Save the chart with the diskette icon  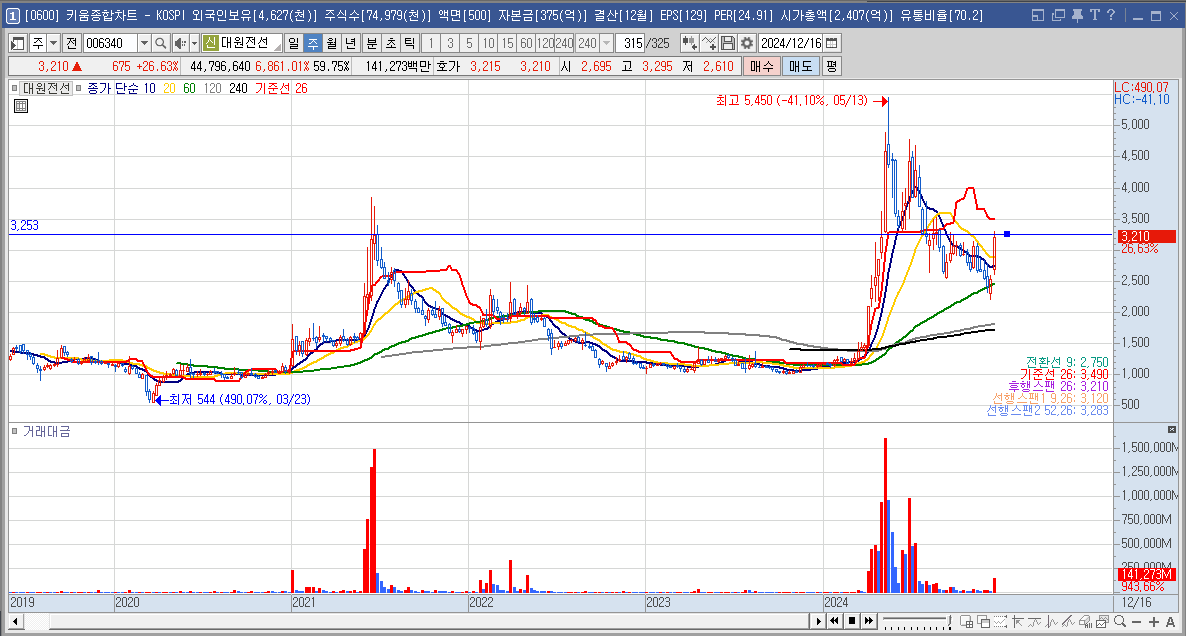728,44
